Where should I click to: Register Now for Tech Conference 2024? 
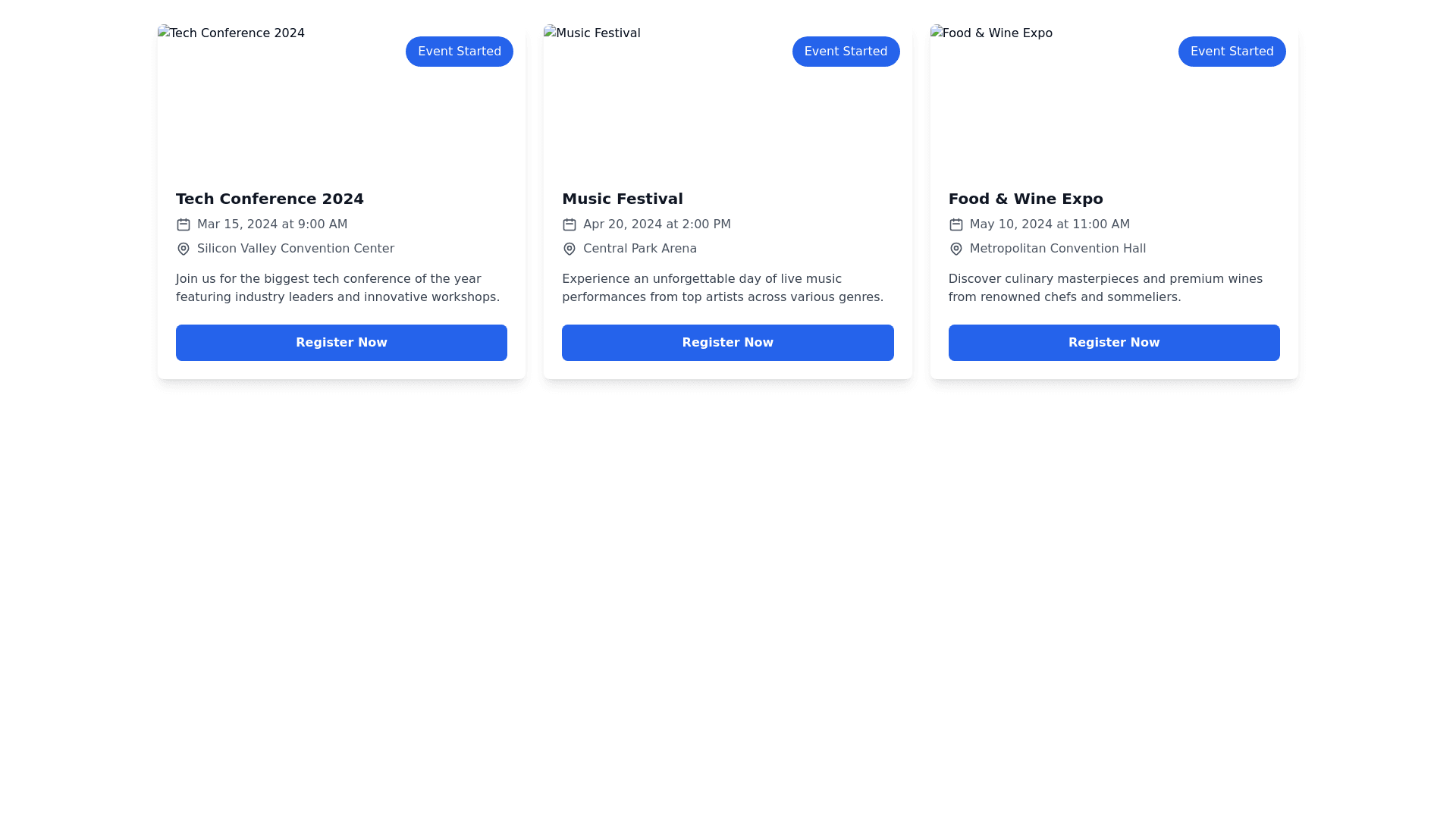341,343
